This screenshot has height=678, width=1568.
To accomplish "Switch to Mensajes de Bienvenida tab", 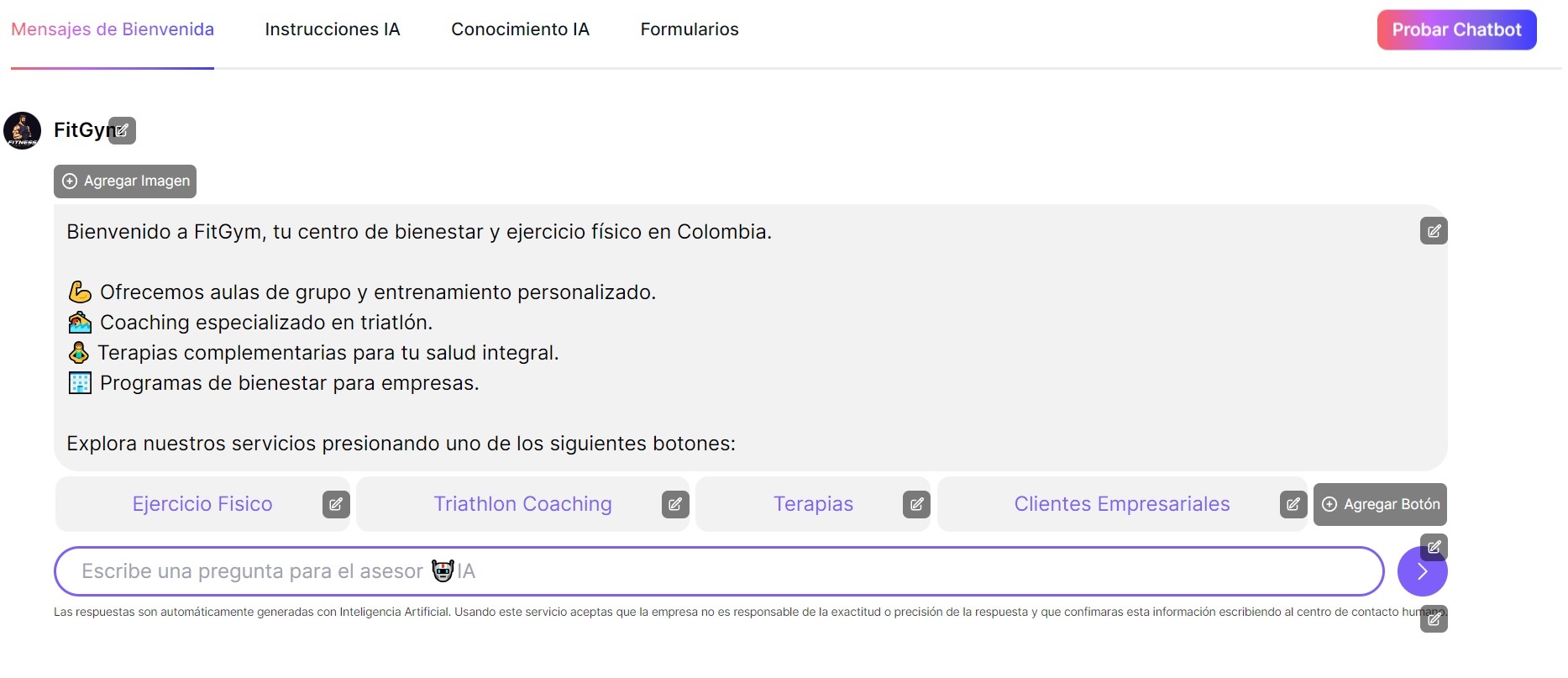I will coord(113,29).
